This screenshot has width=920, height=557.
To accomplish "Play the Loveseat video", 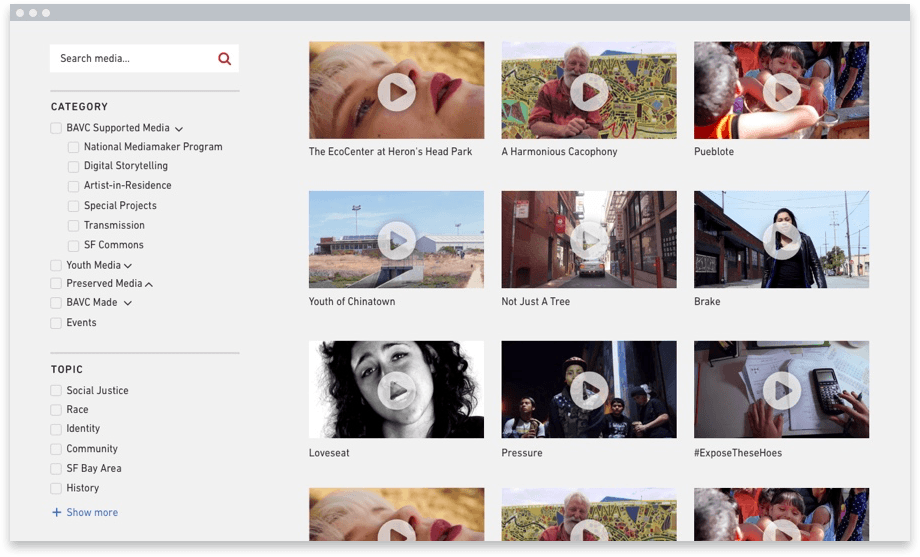I will point(397,390).
